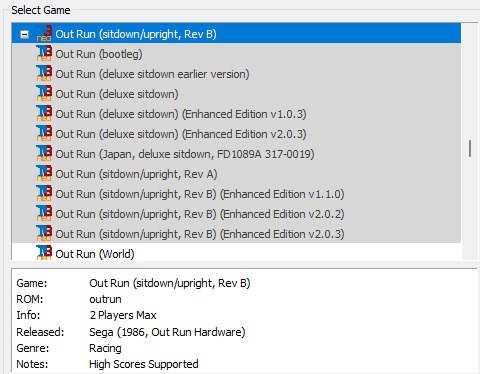Click the game list scrollbar thumb
Screen dimensions: 480x374
tap(470, 148)
